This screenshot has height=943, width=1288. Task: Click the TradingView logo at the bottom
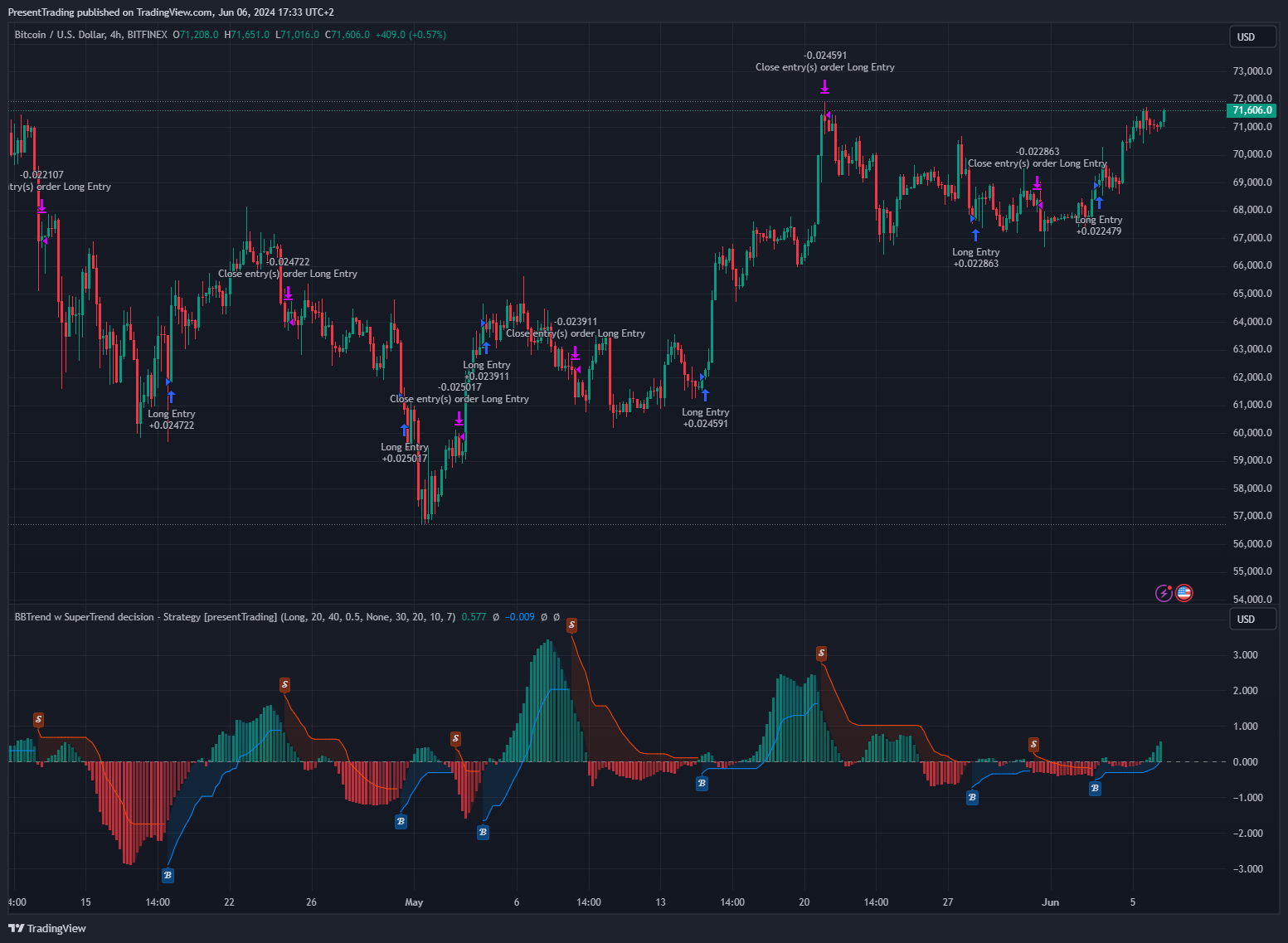(x=47, y=928)
